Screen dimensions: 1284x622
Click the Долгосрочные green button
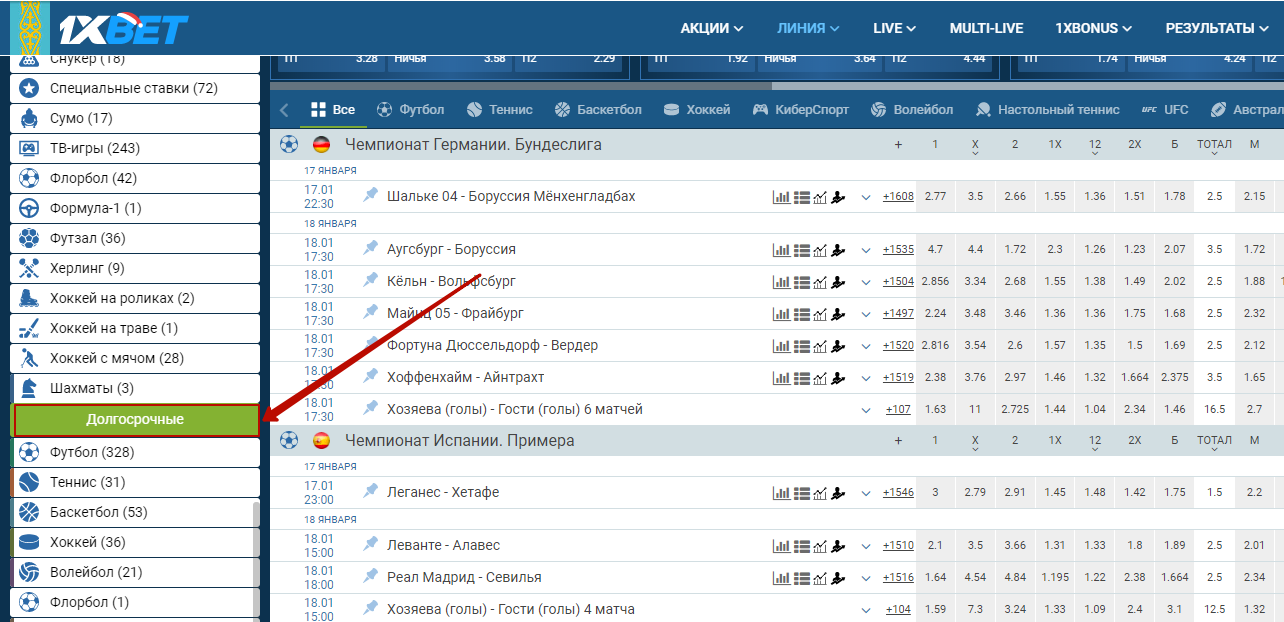[x=135, y=420]
